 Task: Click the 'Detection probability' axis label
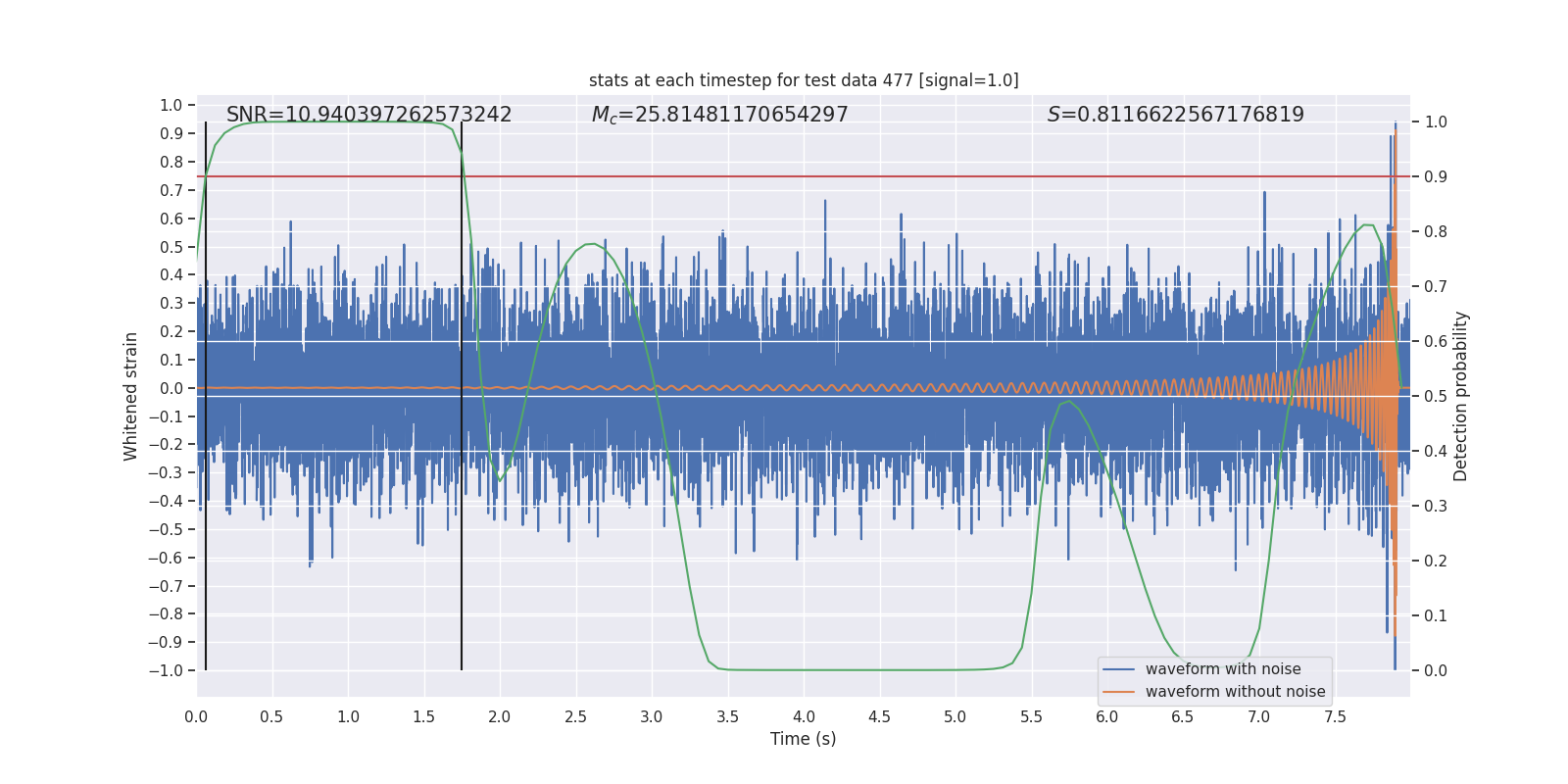pyautogui.click(x=1461, y=396)
